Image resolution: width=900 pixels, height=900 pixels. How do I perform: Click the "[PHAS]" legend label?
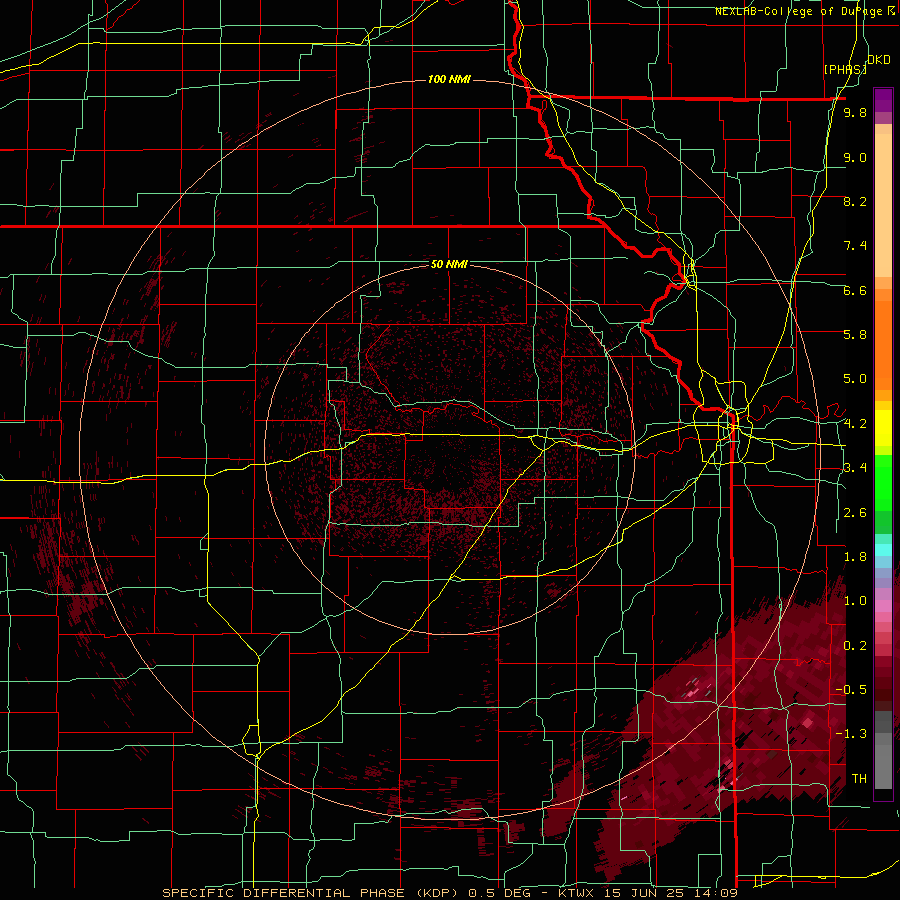(845, 69)
